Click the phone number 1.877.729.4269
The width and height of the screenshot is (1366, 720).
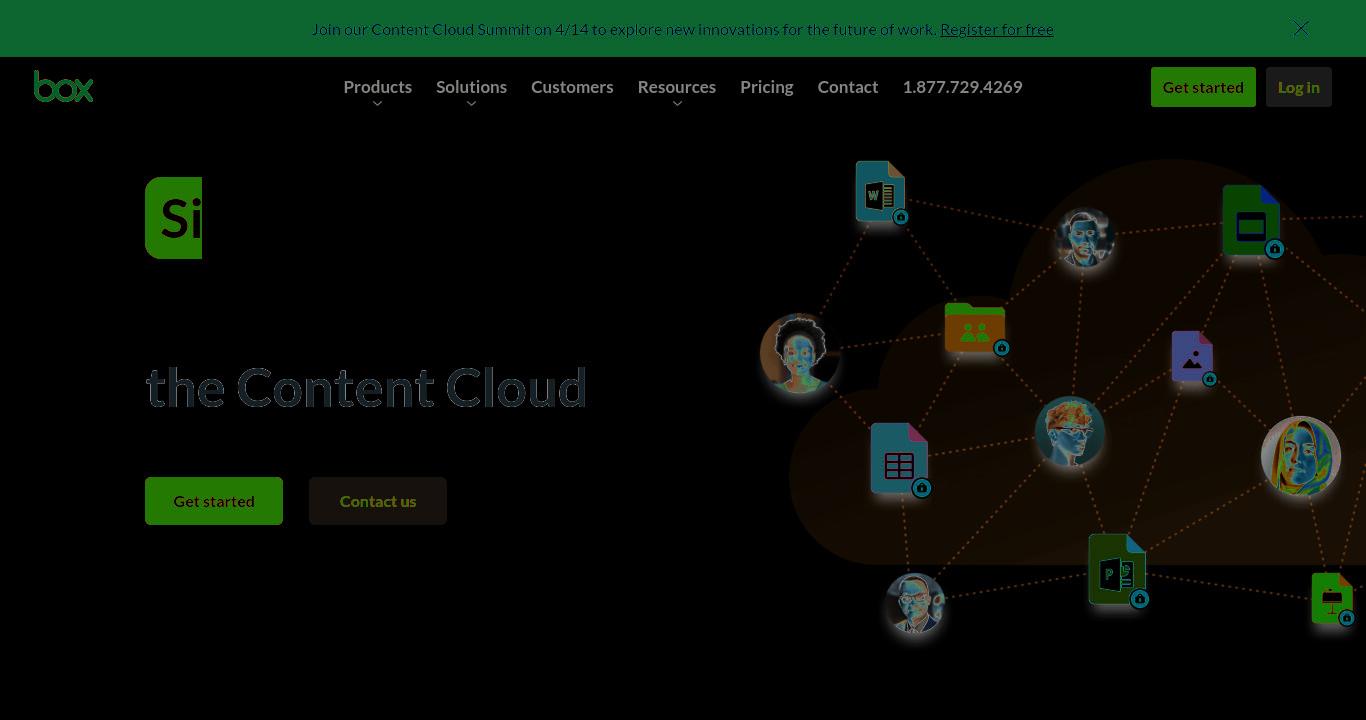point(962,87)
